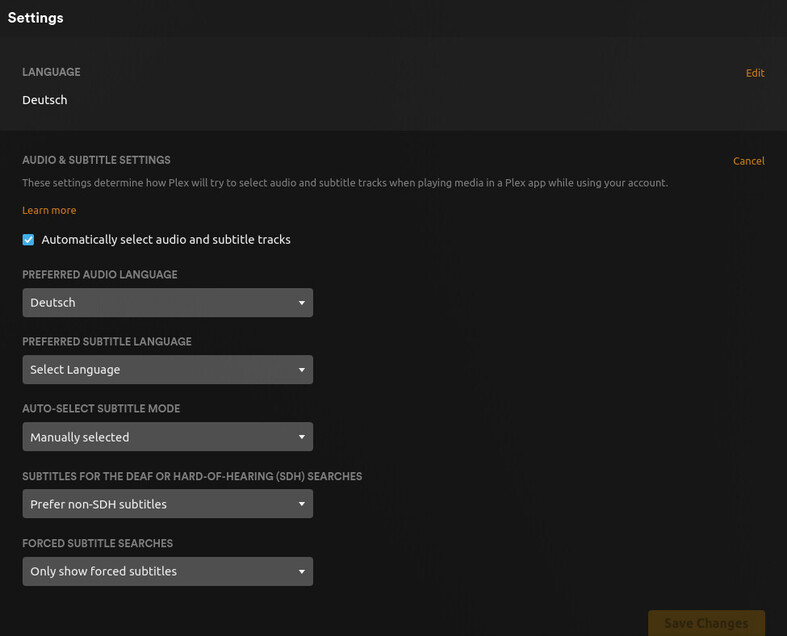Screen dimensions: 787x636
Task: Click the Audio & Subtitle Settings section heading
Action: [96, 160]
